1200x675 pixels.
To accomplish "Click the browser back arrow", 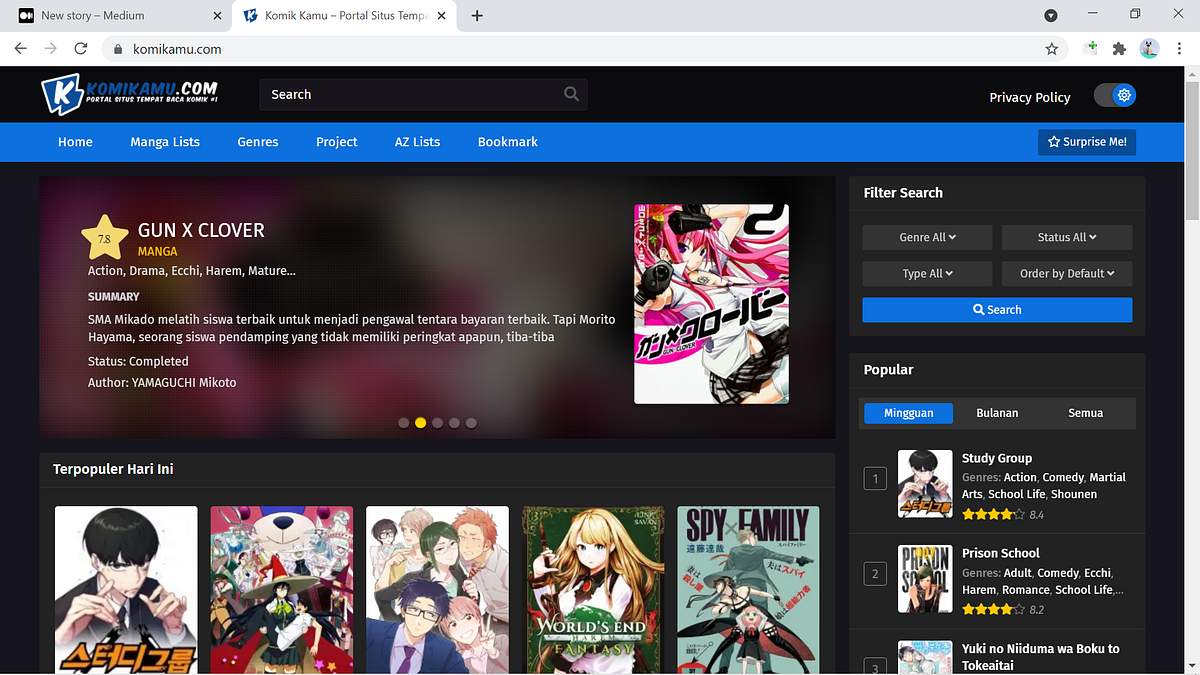I will click(x=21, y=48).
